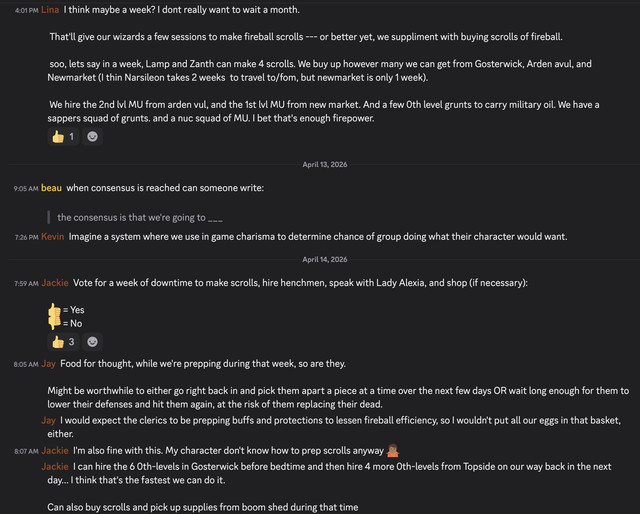The image size is (640, 514).
Task: Click Jackie's username on the 7:59 AM vote message
Action: [x=55, y=283]
